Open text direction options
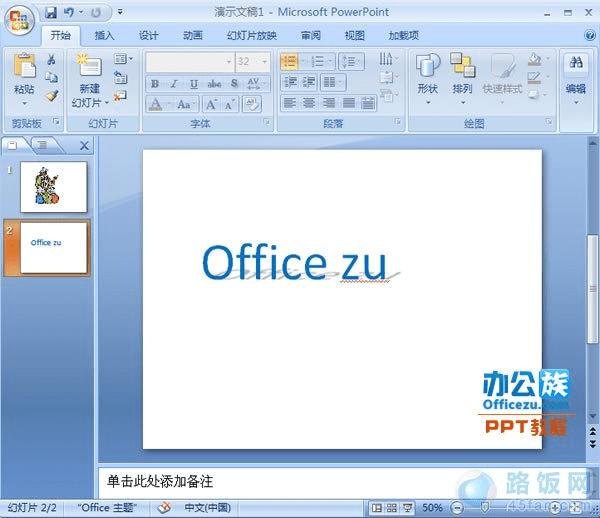The height and width of the screenshot is (518, 600). (x=387, y=59)
